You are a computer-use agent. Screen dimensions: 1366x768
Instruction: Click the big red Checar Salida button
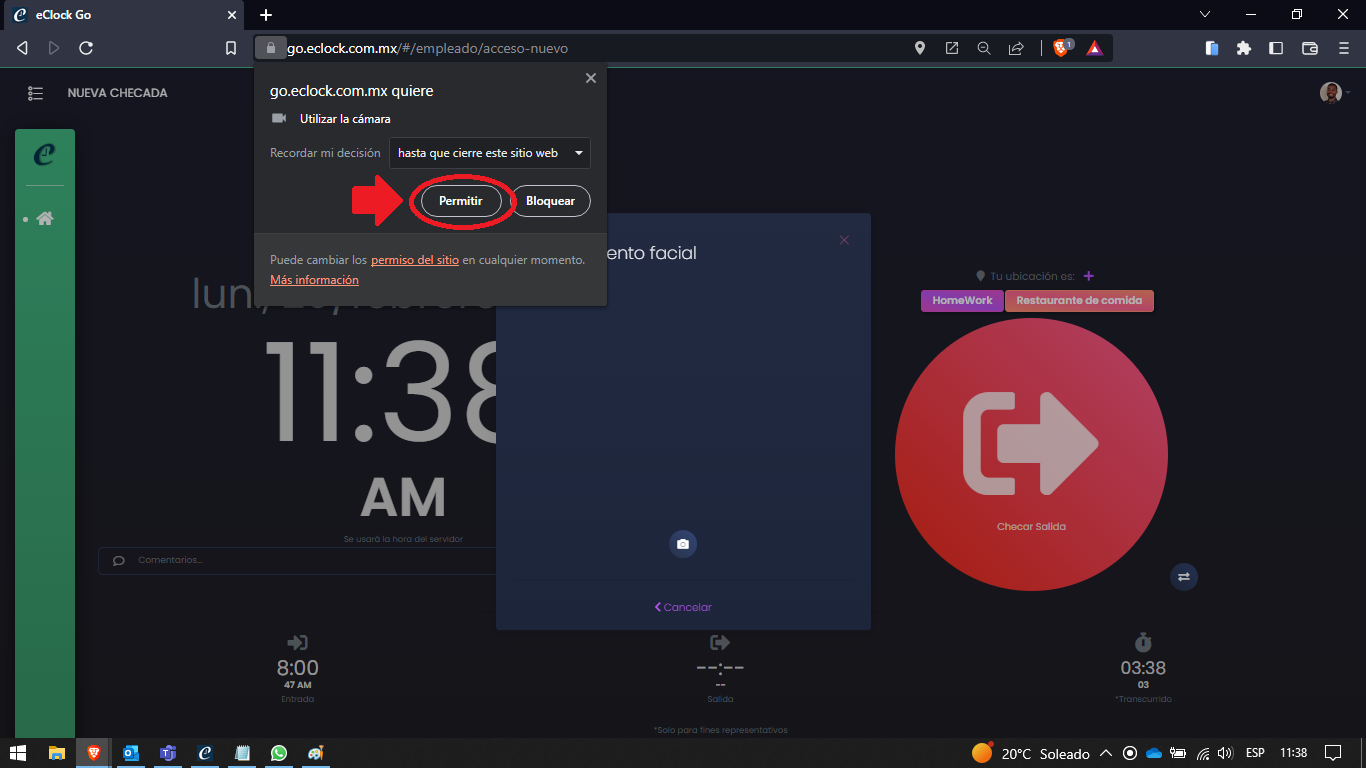(x=1031, y=455)
